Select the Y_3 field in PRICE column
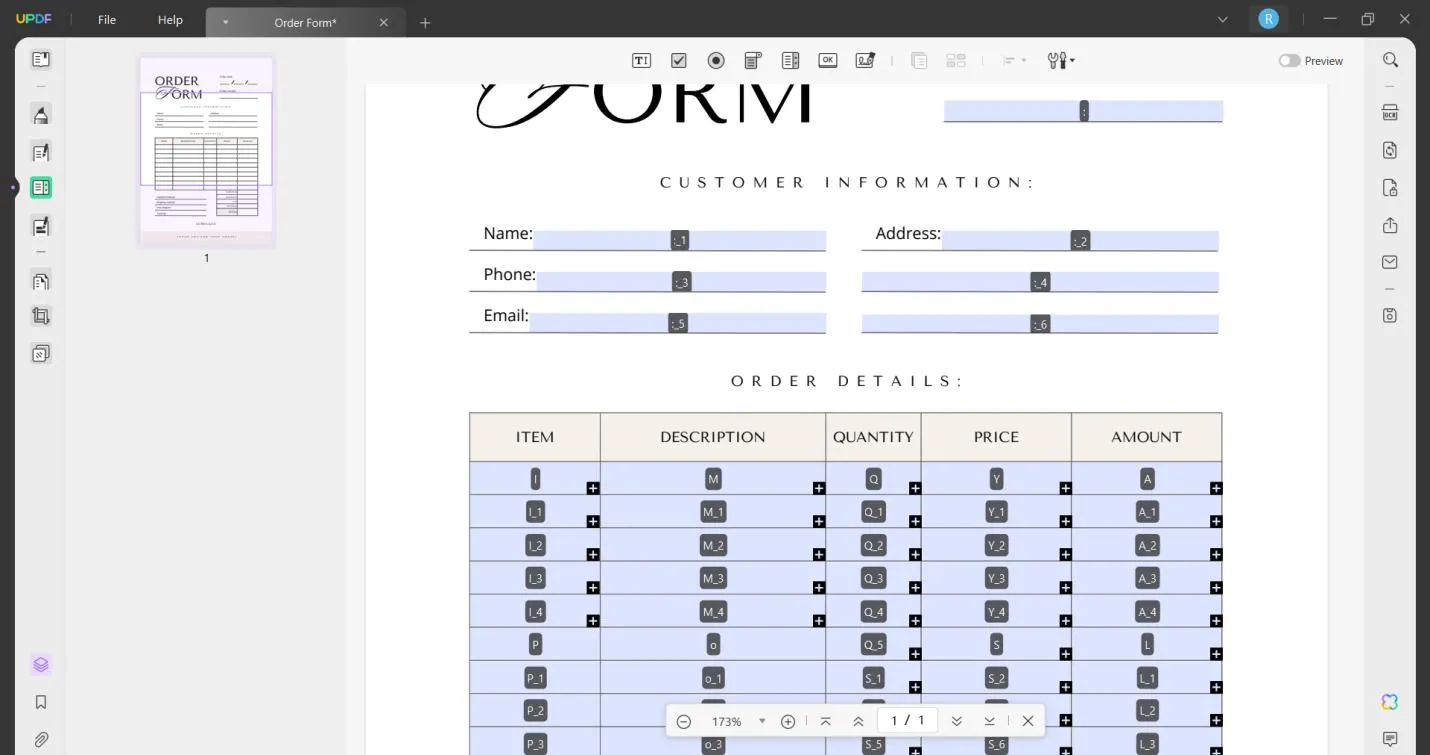 [996, 578]
